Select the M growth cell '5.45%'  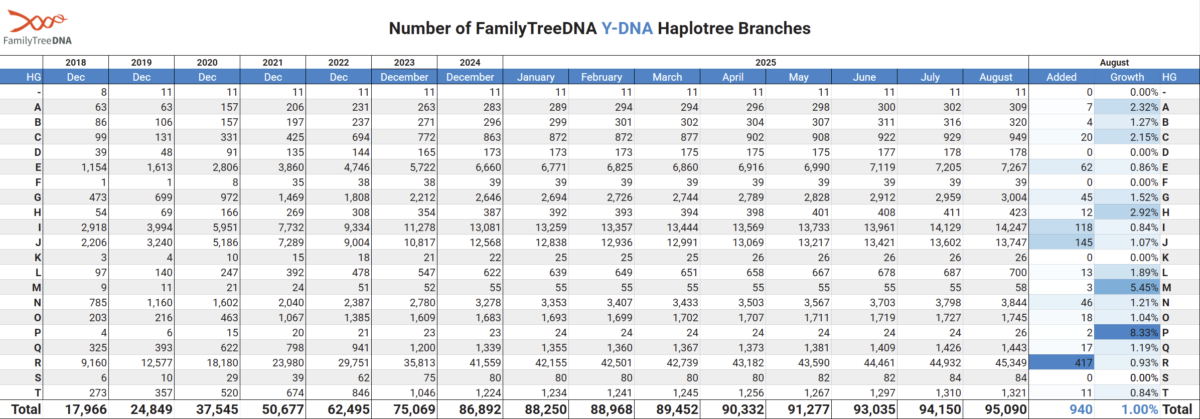point(1127,286)
